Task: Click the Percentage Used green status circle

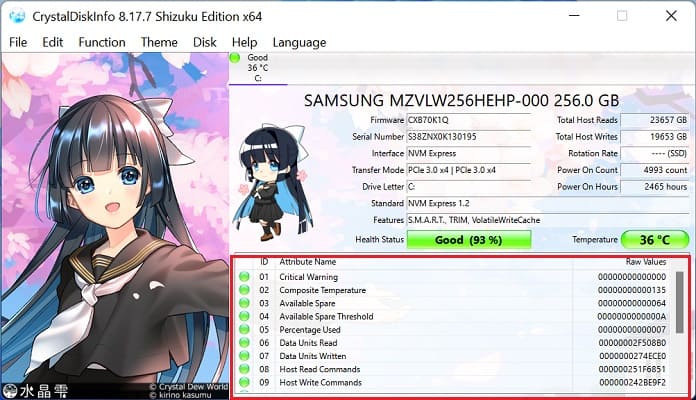Action: coord(244,329)
